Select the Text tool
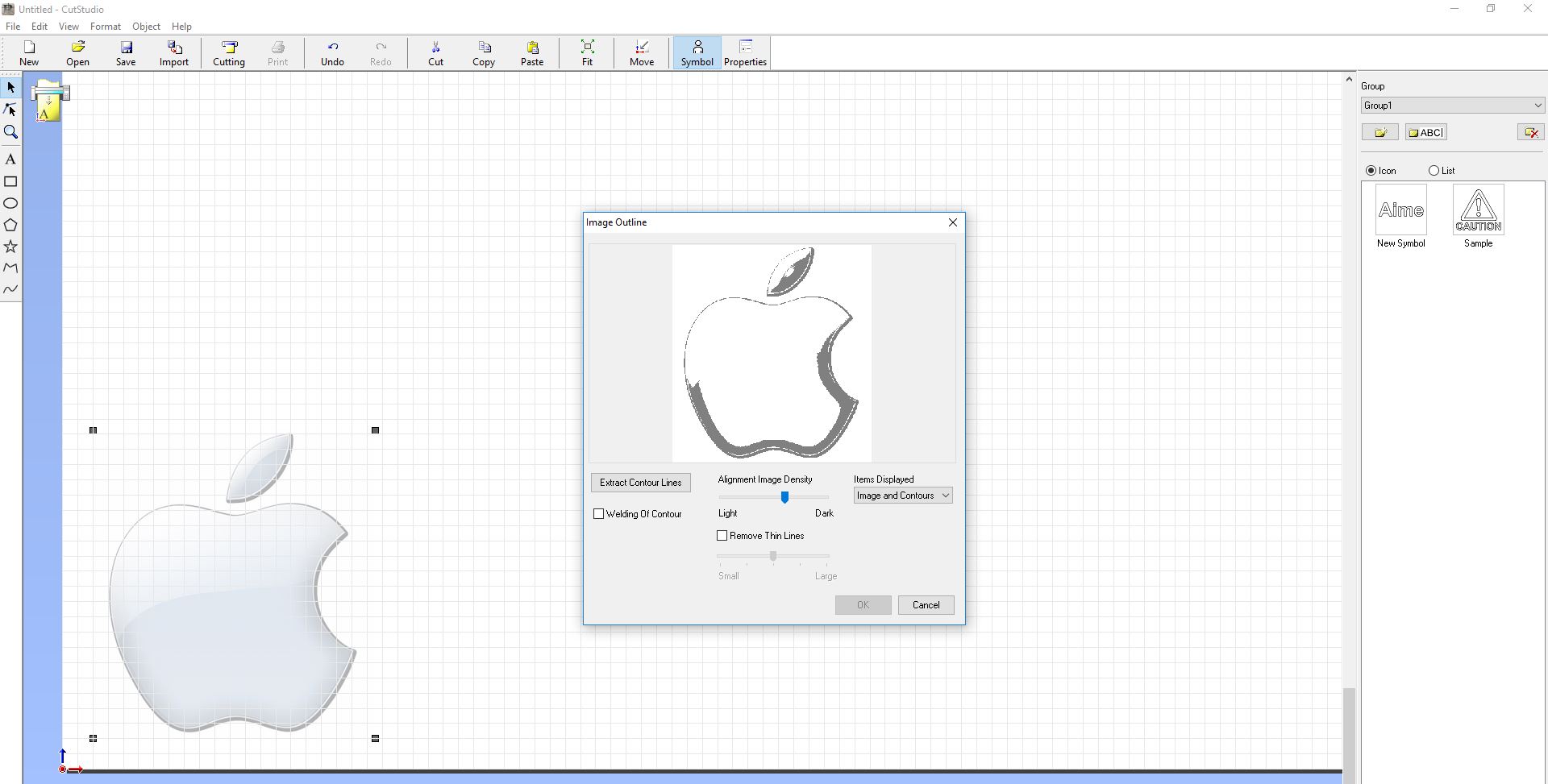Image resolution: width=1548 pixels, height=784 pixels. (11, 160)
